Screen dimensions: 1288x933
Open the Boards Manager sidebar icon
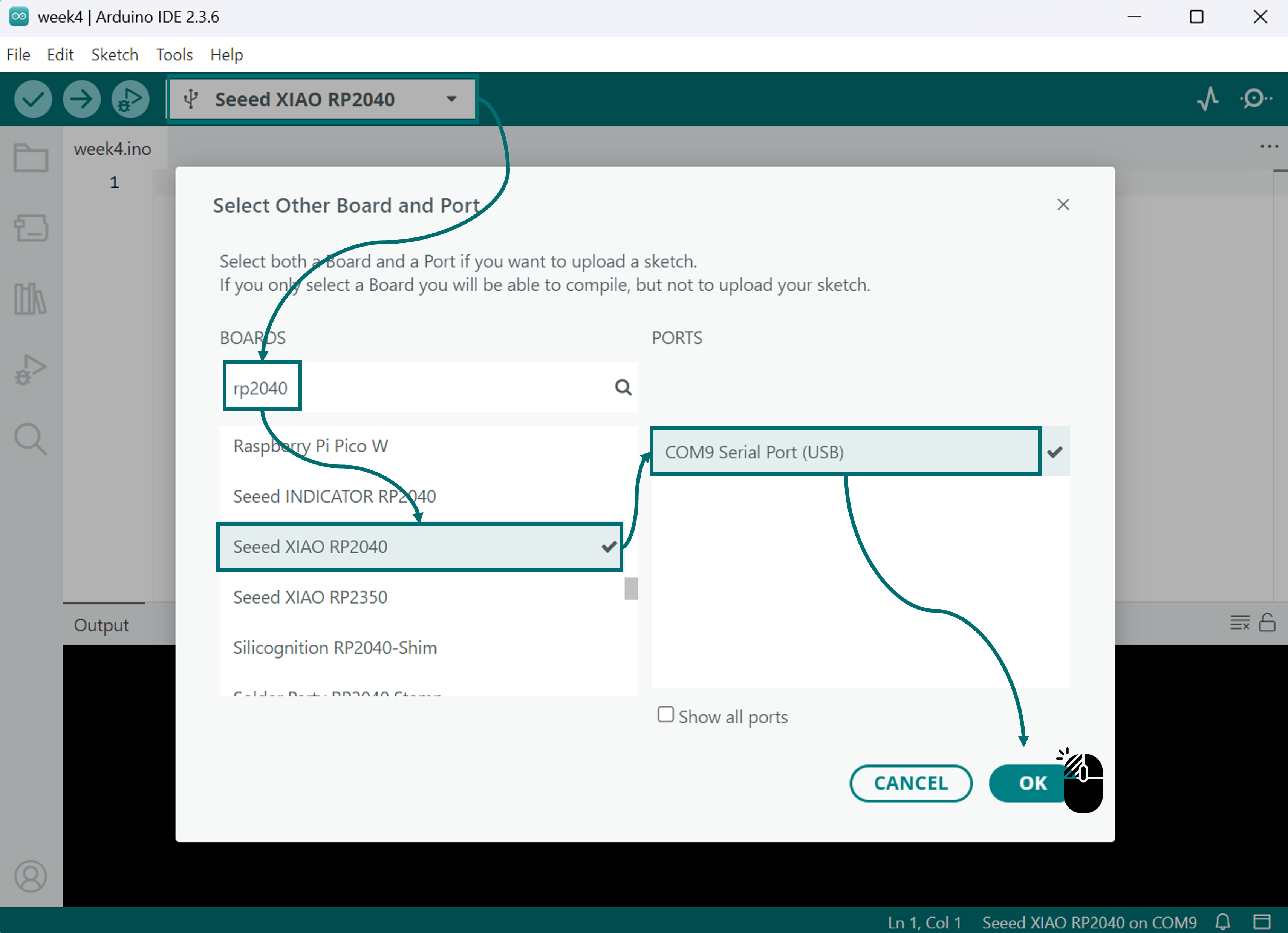[31, 228]
